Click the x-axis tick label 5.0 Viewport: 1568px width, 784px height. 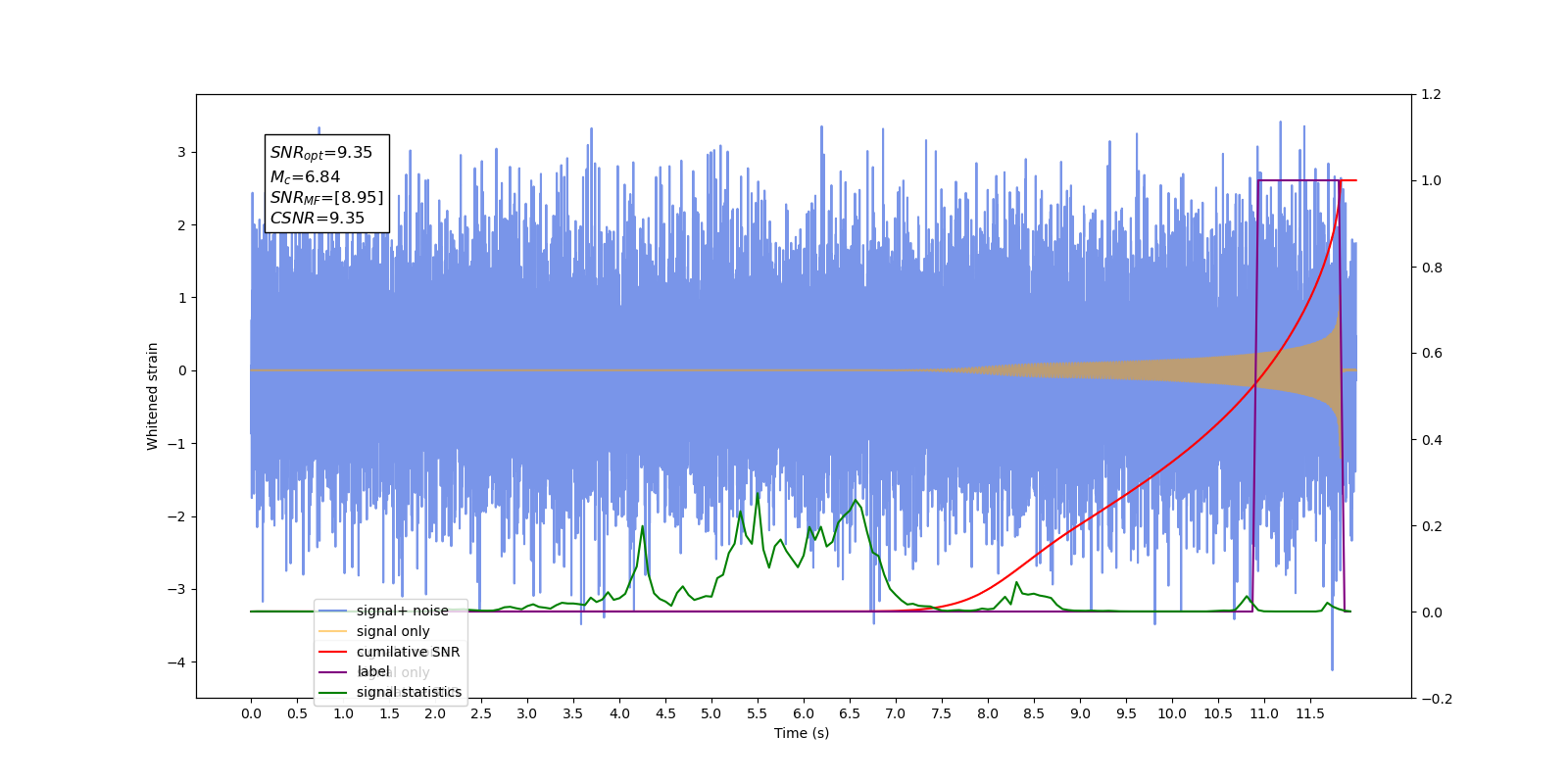tap(711, 713)
